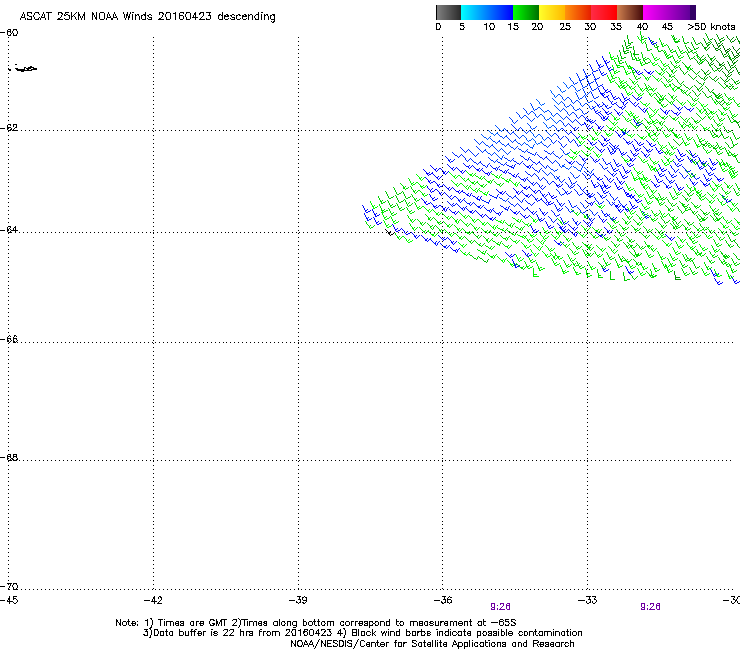Screen dimensions: 740x650
Task: Click the 'NOAA/NESDIS/Center for Satellite Applications and Research' credit
Action: click(432, 644)
